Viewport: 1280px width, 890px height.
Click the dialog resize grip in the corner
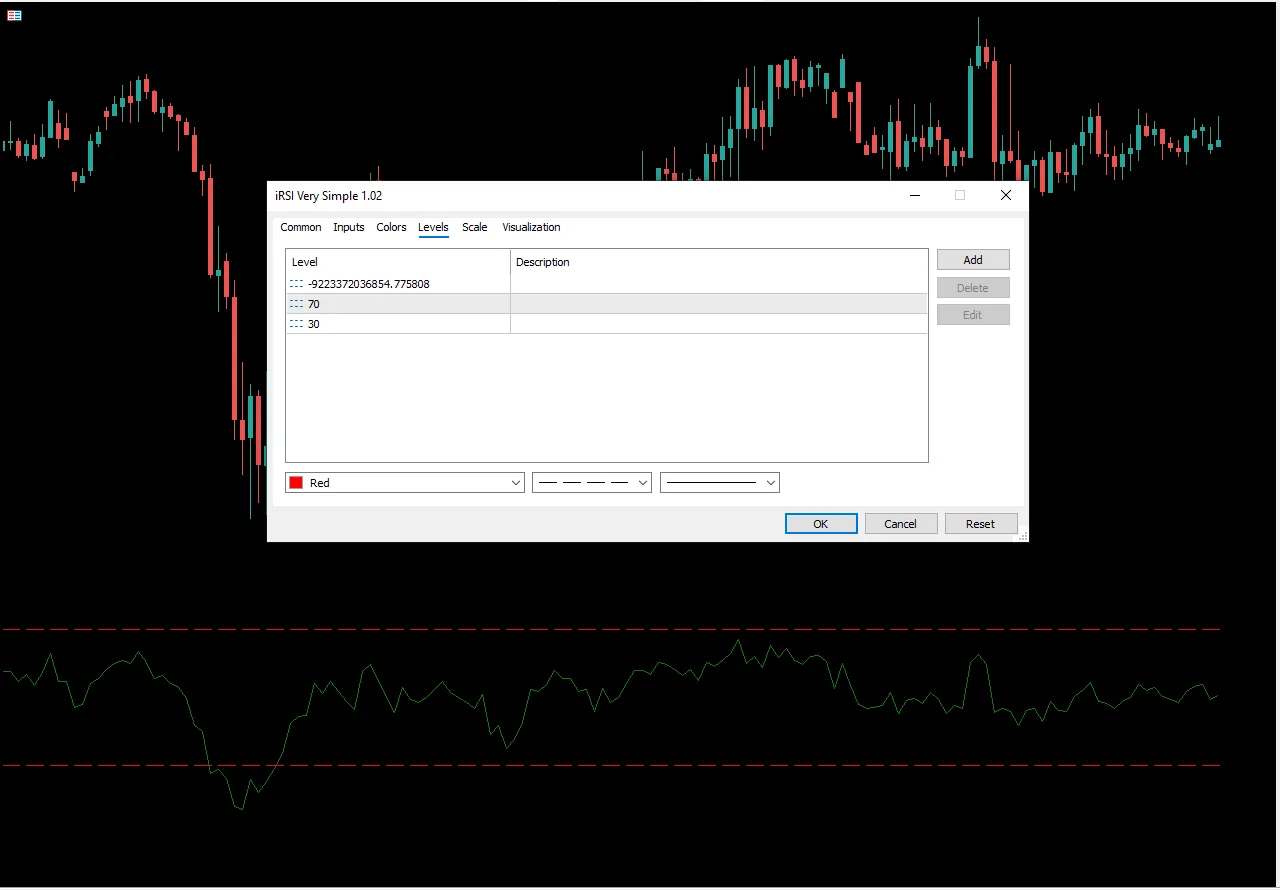pyautogui.click(x=1023, y=537)
